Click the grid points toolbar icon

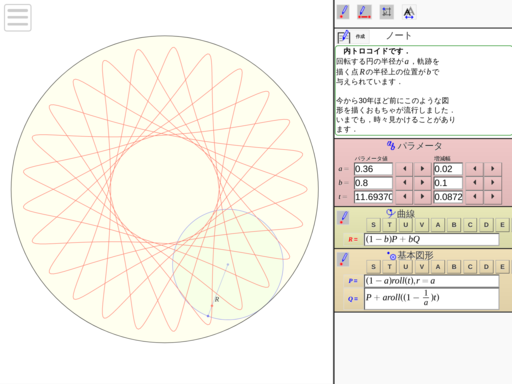(x=387, y=12)
